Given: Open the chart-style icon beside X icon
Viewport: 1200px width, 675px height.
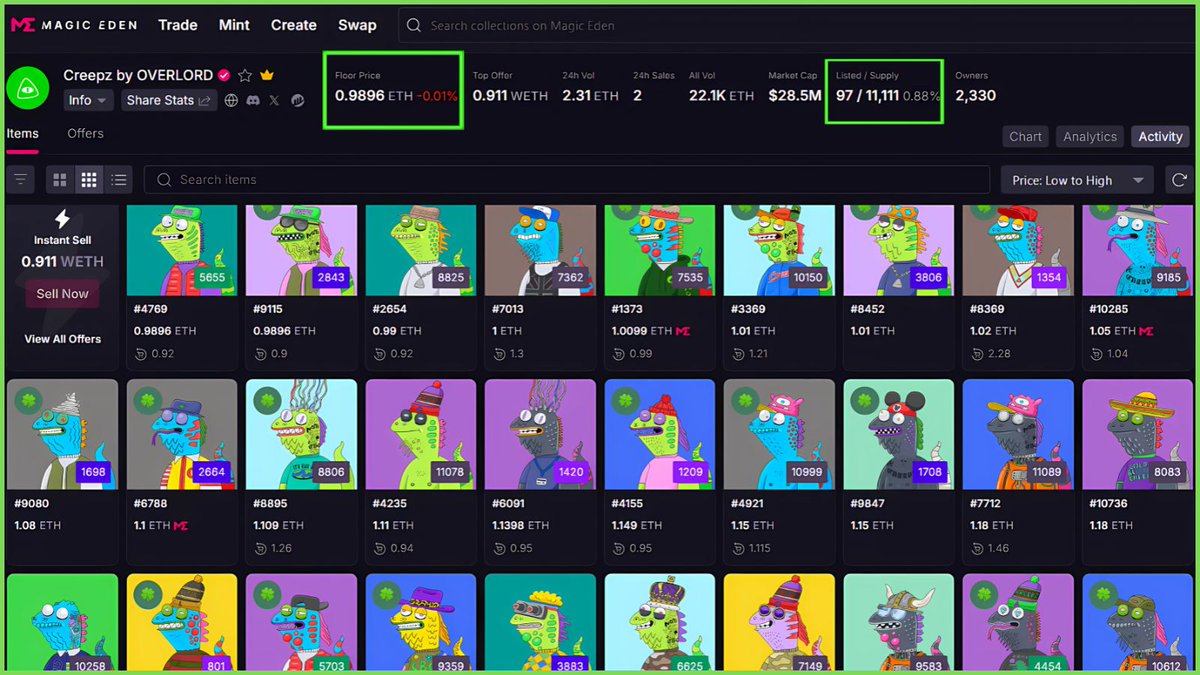Looking at the screenshot, I should tap(297, 100).
